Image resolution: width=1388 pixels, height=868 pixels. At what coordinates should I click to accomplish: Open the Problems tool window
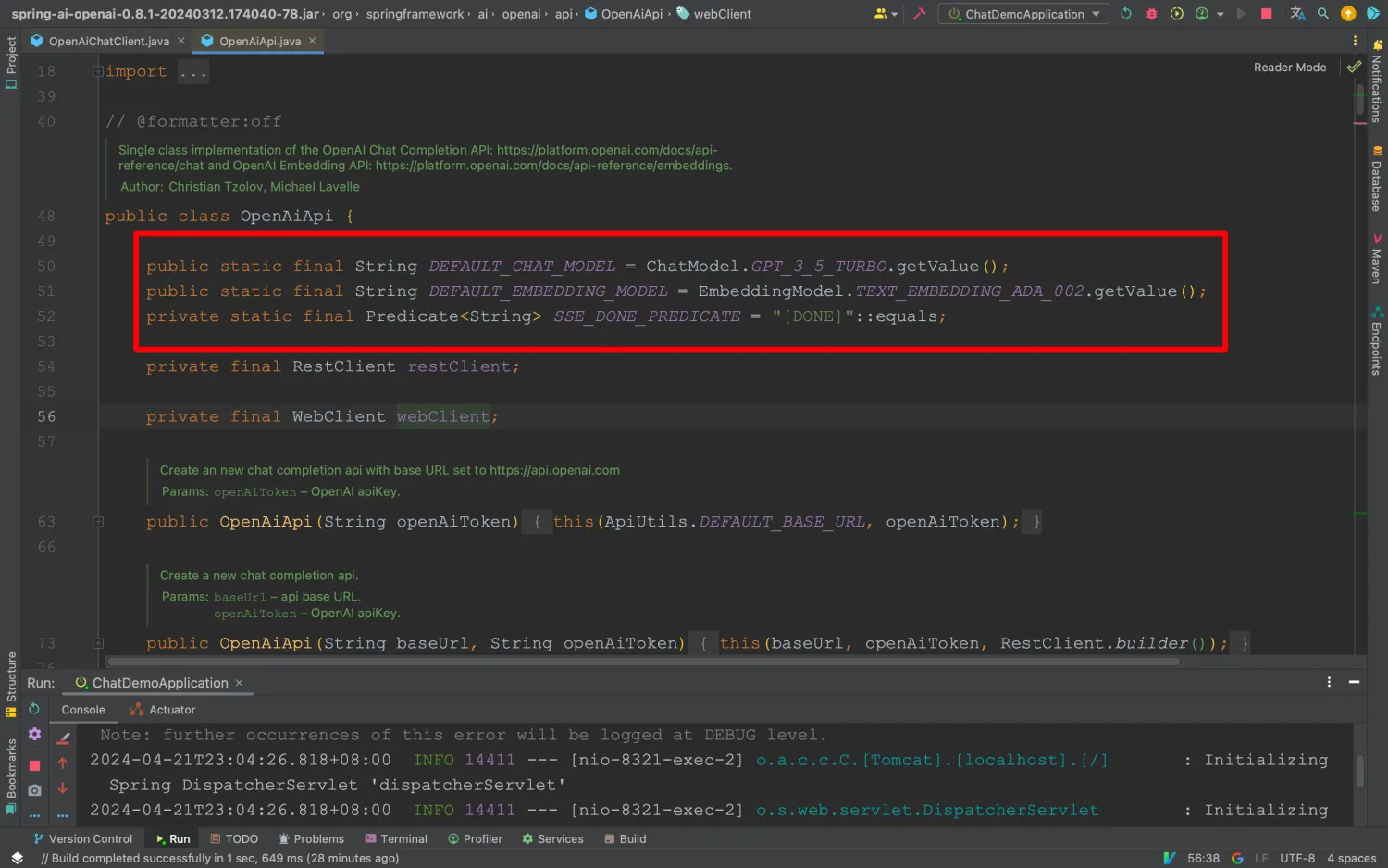pyautogui.click(x=311, y=838)
